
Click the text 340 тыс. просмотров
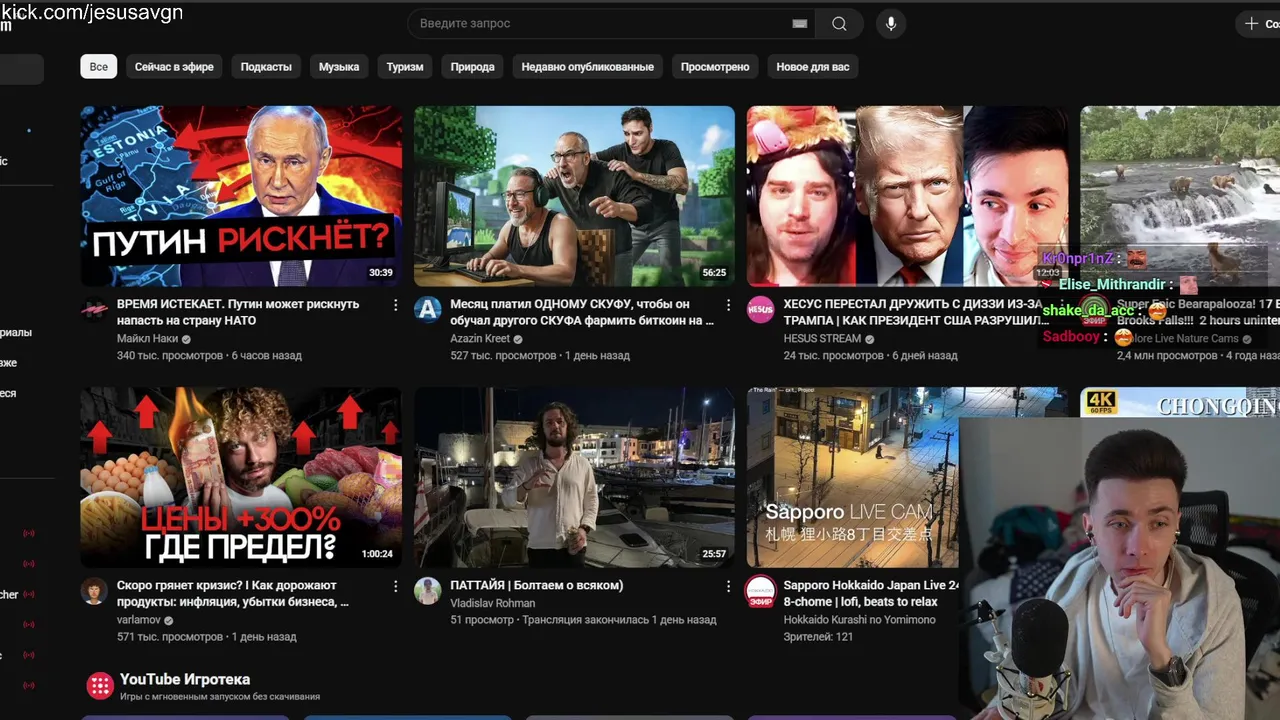(x=170, y=356)
